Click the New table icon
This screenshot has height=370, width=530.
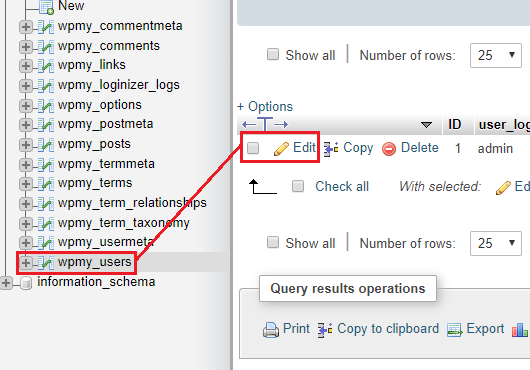46,7
